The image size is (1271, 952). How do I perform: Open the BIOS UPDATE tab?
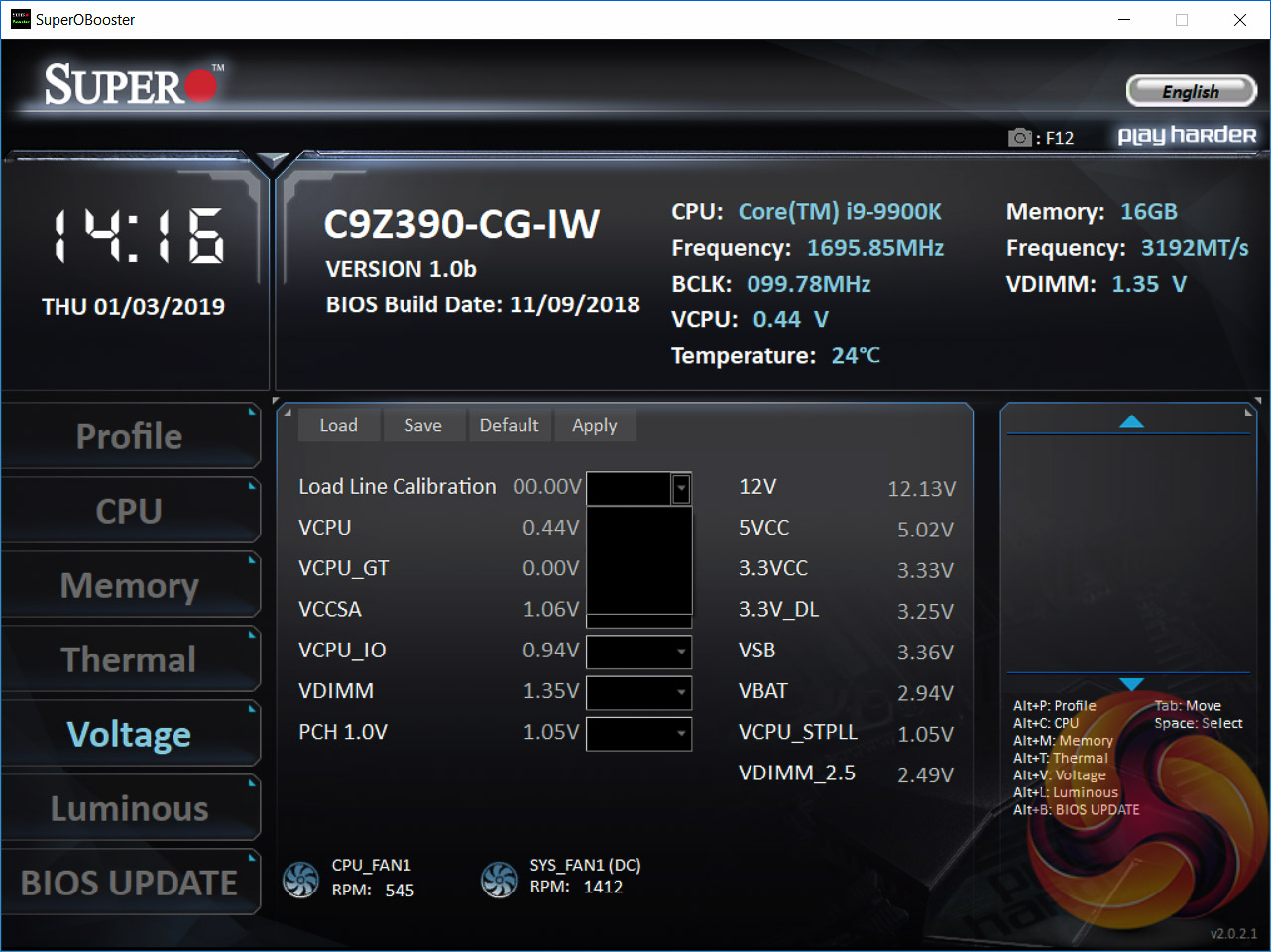pyautogui.click(x=130, y=883)
